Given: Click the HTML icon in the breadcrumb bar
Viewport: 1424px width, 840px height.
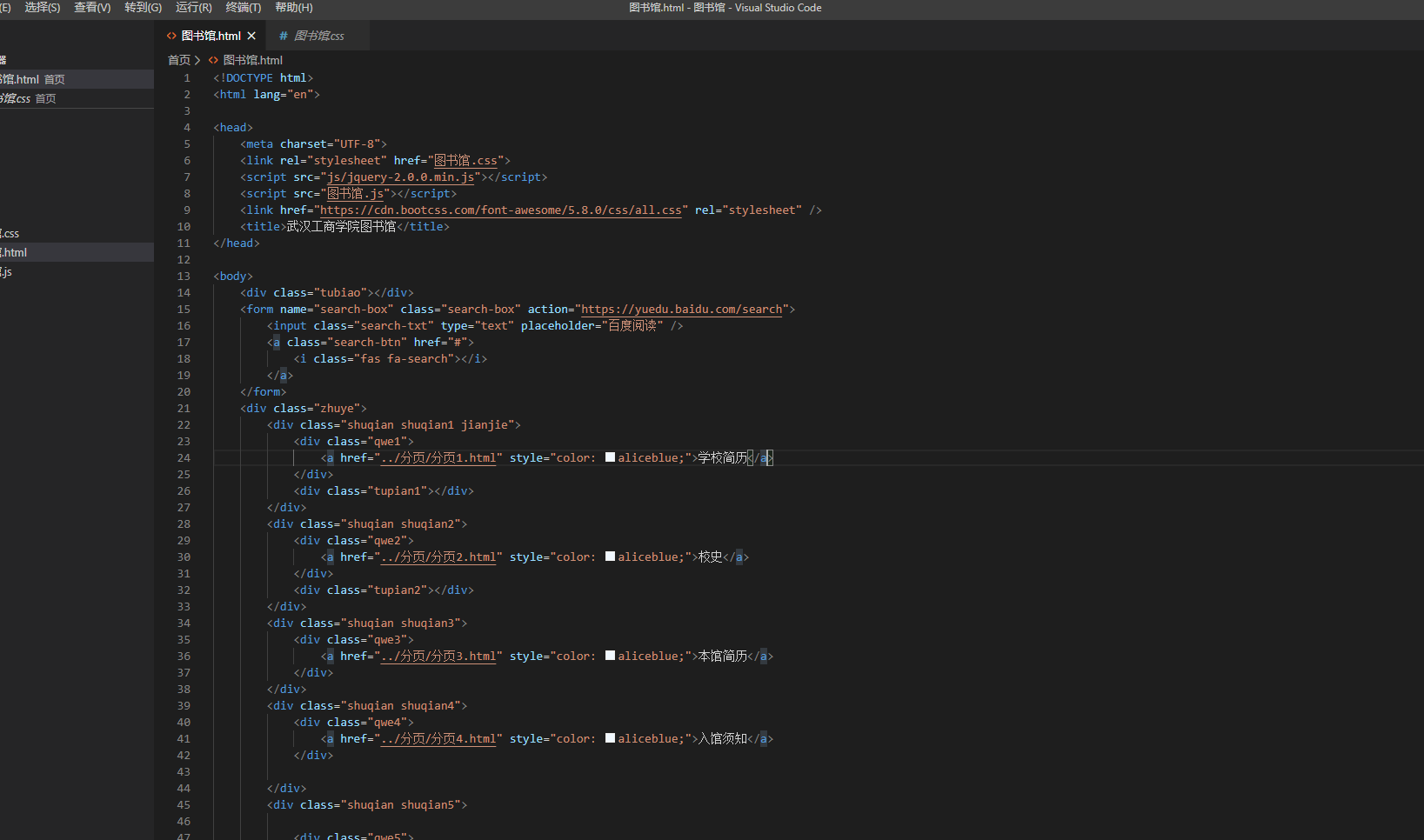Looking at the screenshot, I should coord(213,60).
